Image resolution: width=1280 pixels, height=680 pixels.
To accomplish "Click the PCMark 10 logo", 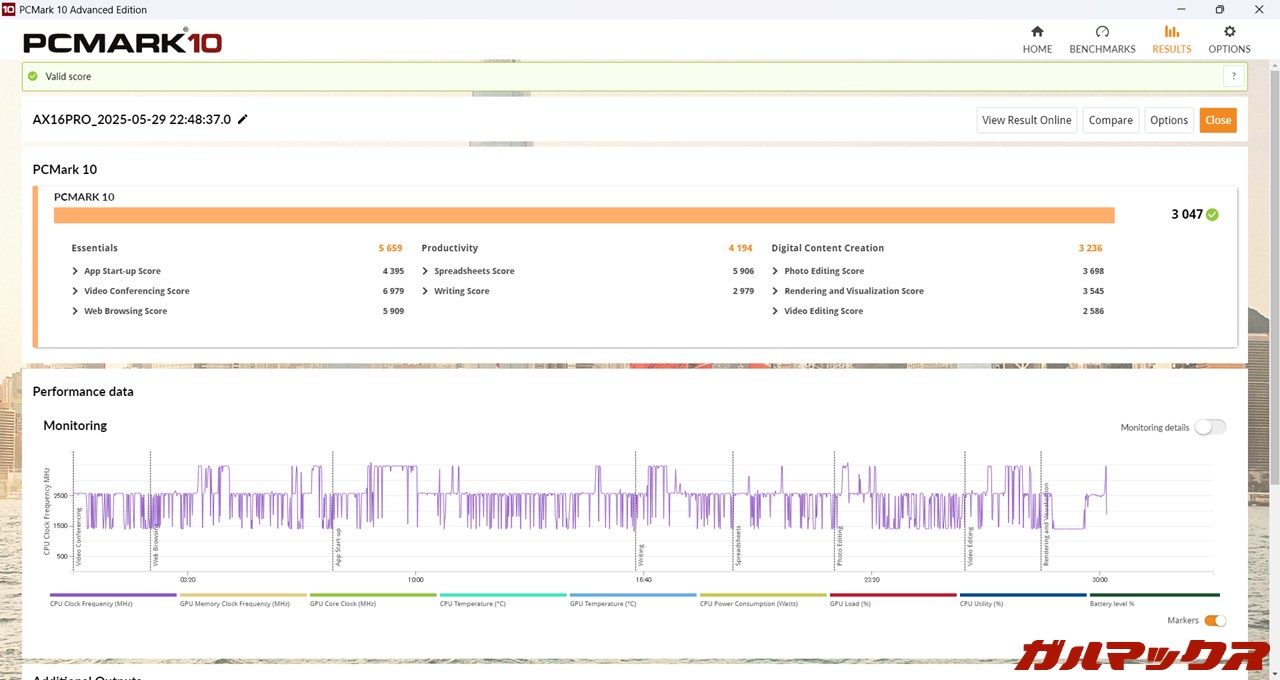I will pyautogui.click(x=122, y=42).
